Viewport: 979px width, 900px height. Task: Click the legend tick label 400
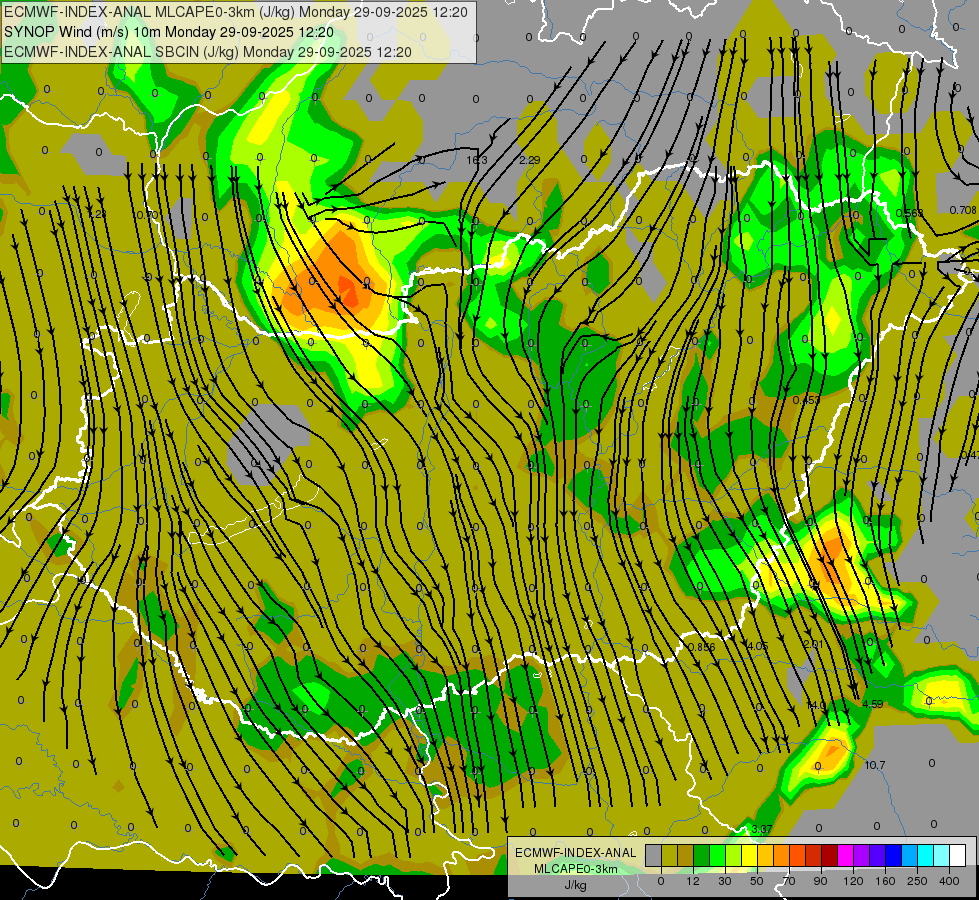point(949,881)
